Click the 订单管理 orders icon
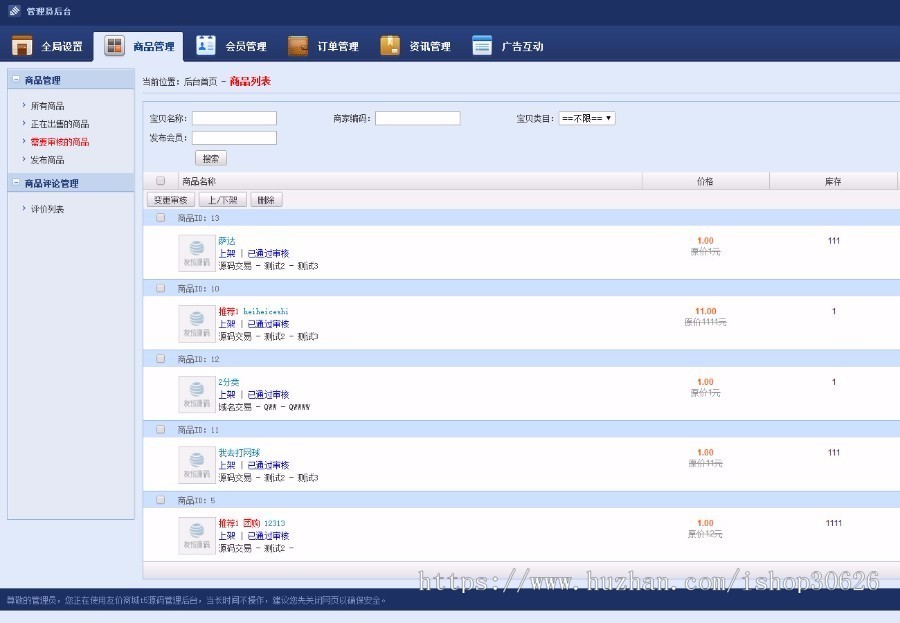This screenshot has height=623, width=900. [x=297, y=44]
